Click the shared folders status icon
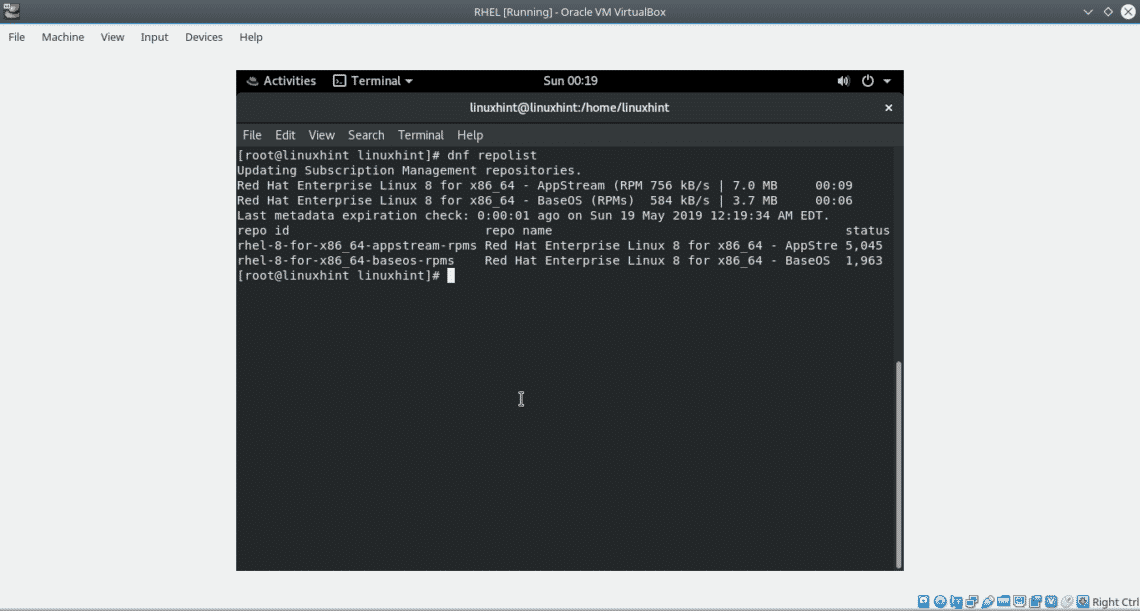 click(x=1003, y=602)
